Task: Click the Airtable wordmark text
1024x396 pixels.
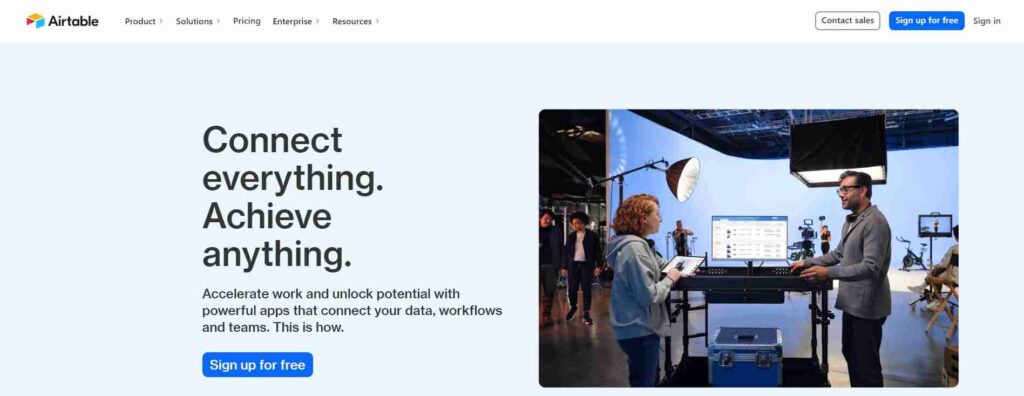Action: point(73,21)
